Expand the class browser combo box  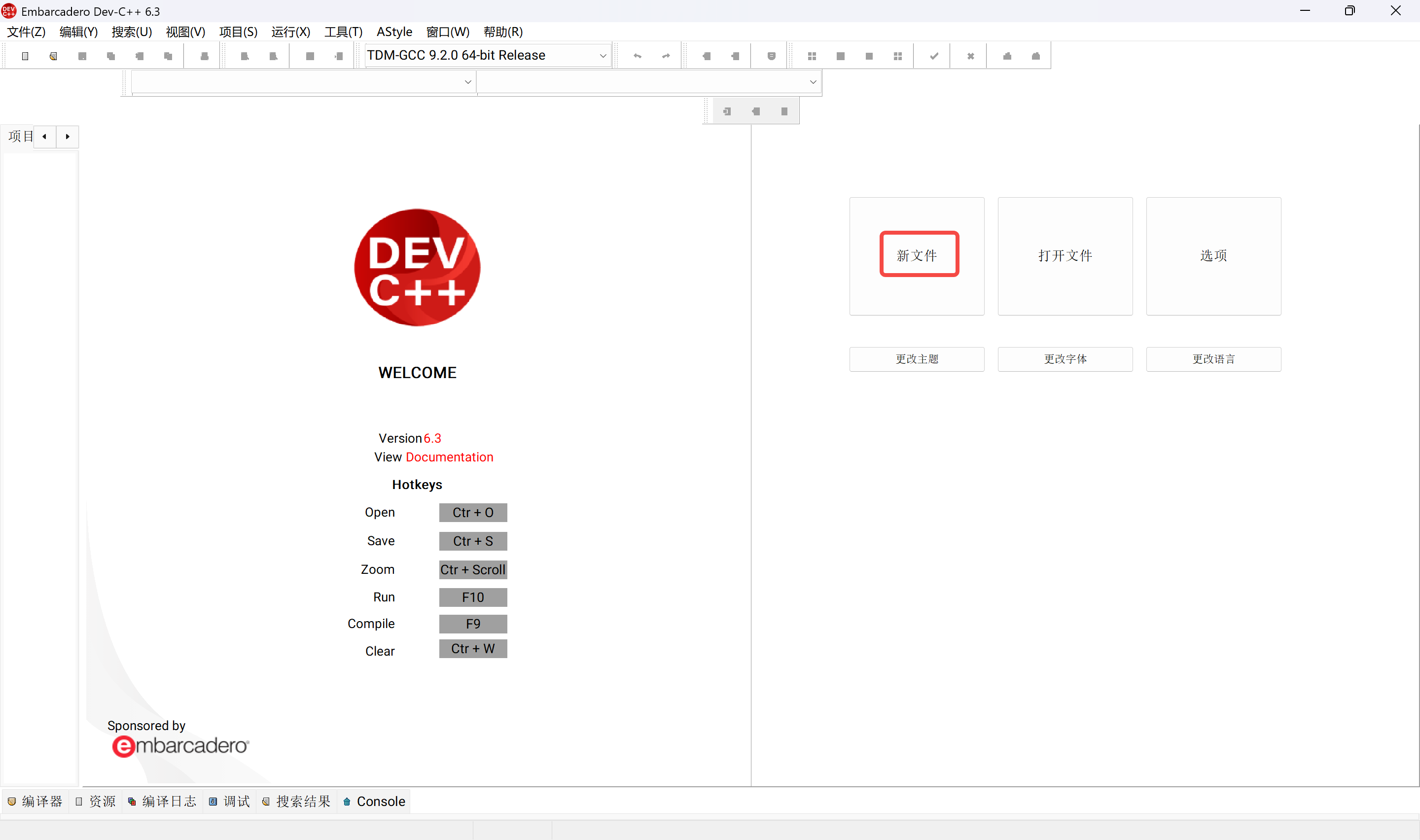467,81
